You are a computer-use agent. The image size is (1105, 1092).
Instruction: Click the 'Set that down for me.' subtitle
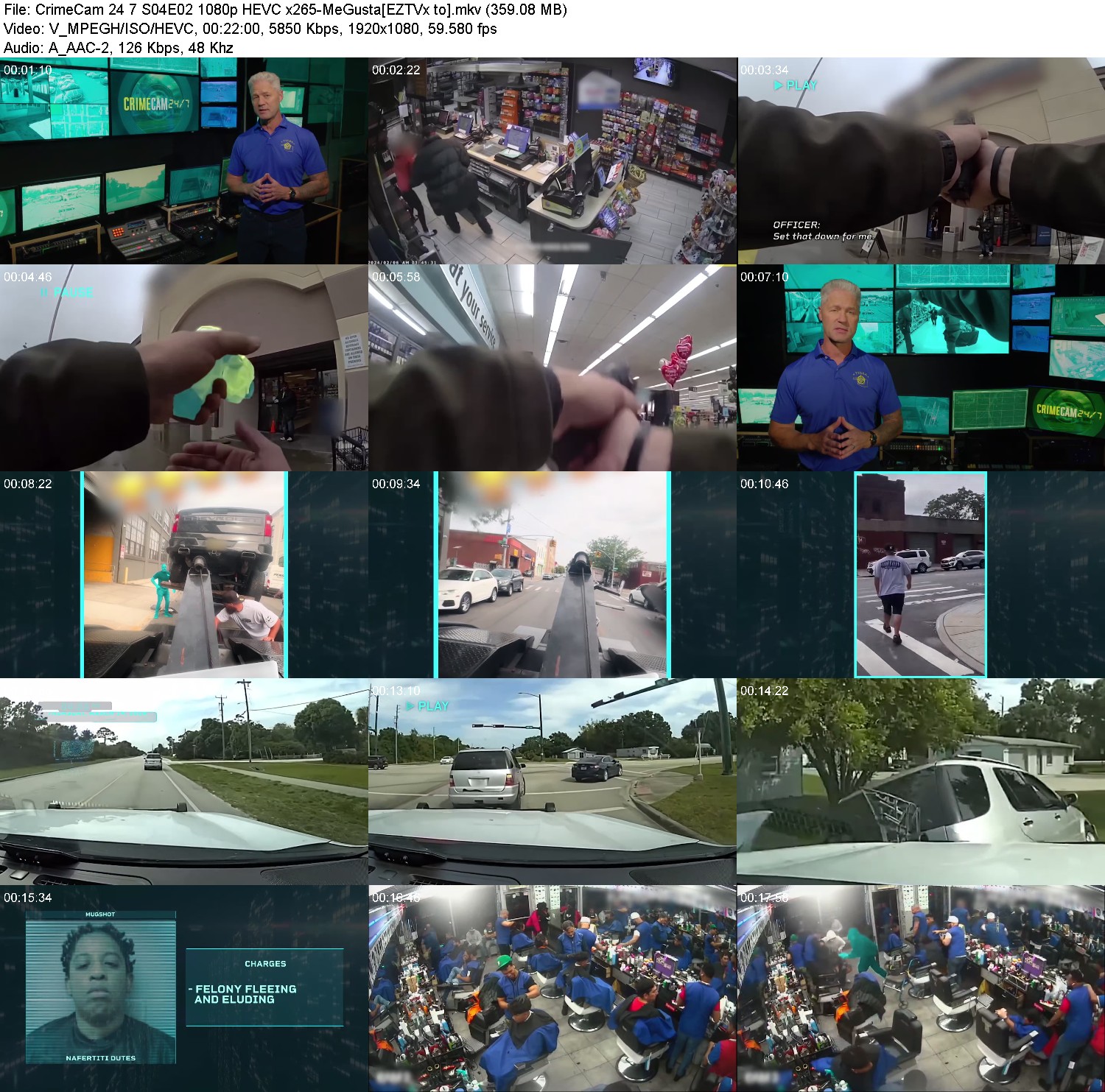point(824,236)
